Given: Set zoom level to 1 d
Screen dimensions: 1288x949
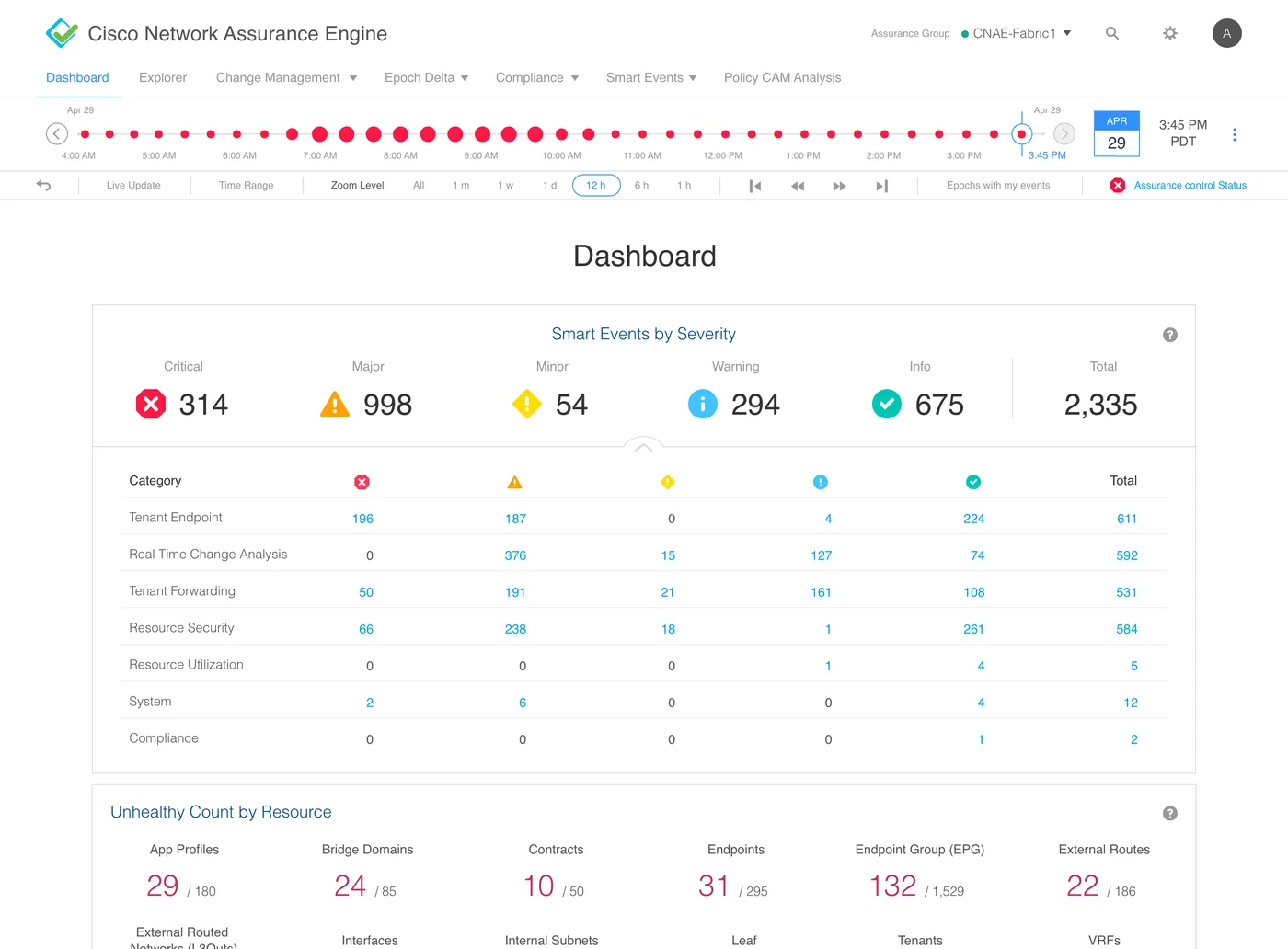Looking at the screenshot, I should (x=549, y=185).
